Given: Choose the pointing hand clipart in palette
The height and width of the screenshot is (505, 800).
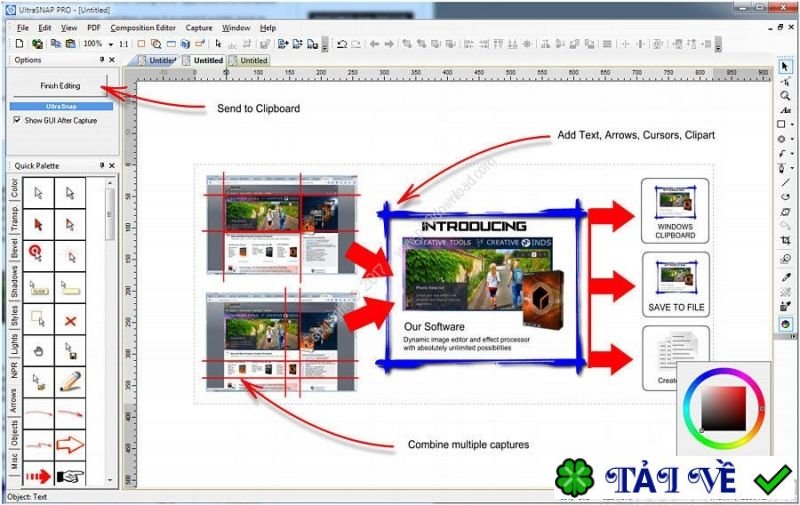Looking at the screenshot, I should [70, 476].
